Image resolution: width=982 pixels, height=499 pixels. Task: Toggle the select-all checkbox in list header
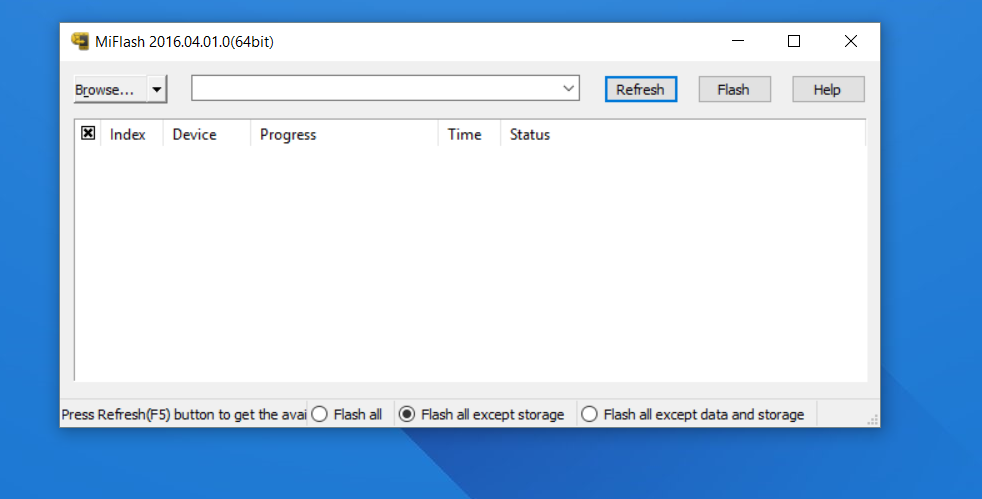click(x=88, y=134)
